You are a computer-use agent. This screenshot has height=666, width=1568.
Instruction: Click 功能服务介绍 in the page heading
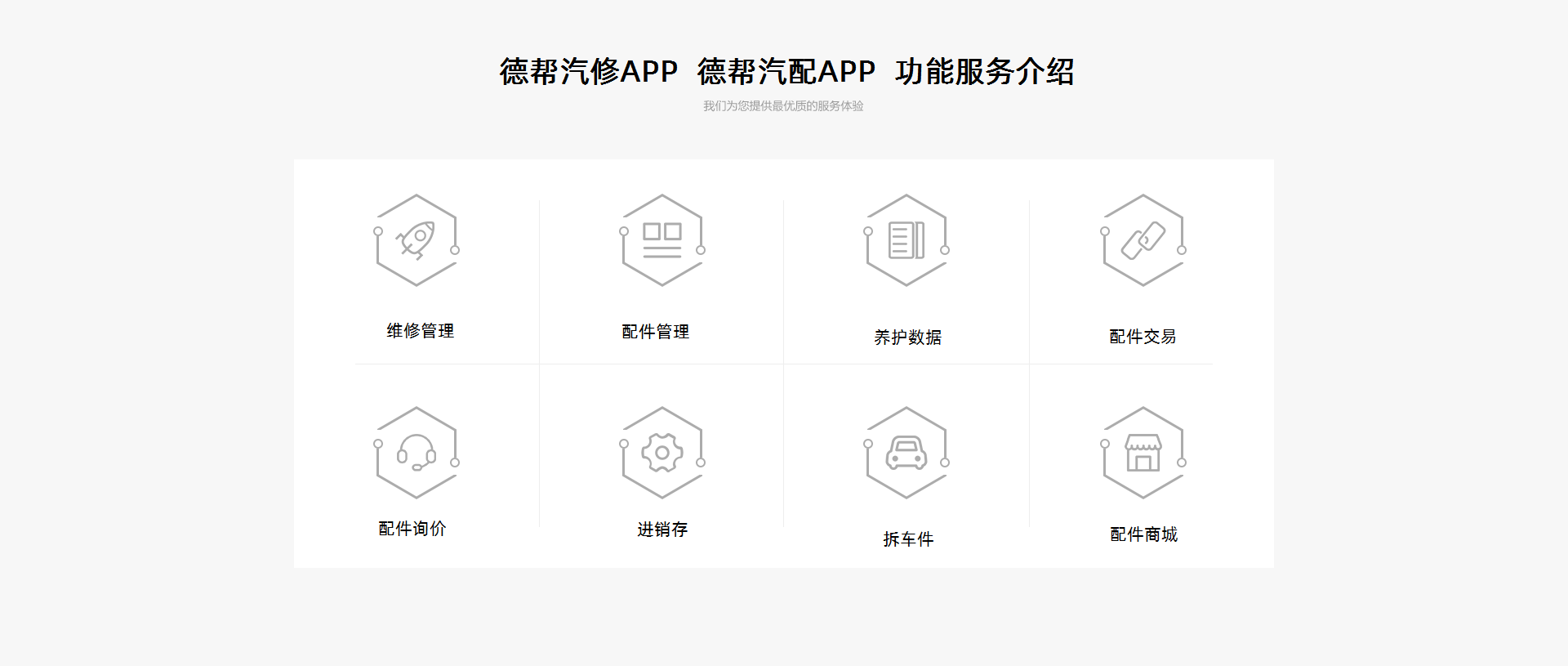984,72
